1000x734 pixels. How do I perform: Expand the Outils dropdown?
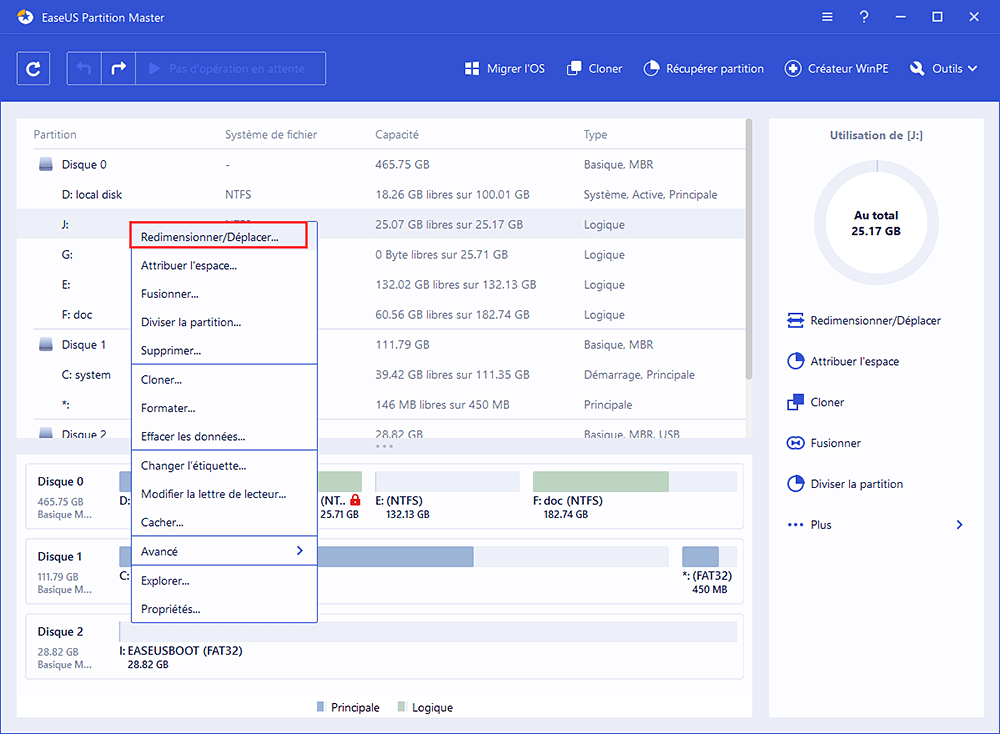tap(943, 68)
